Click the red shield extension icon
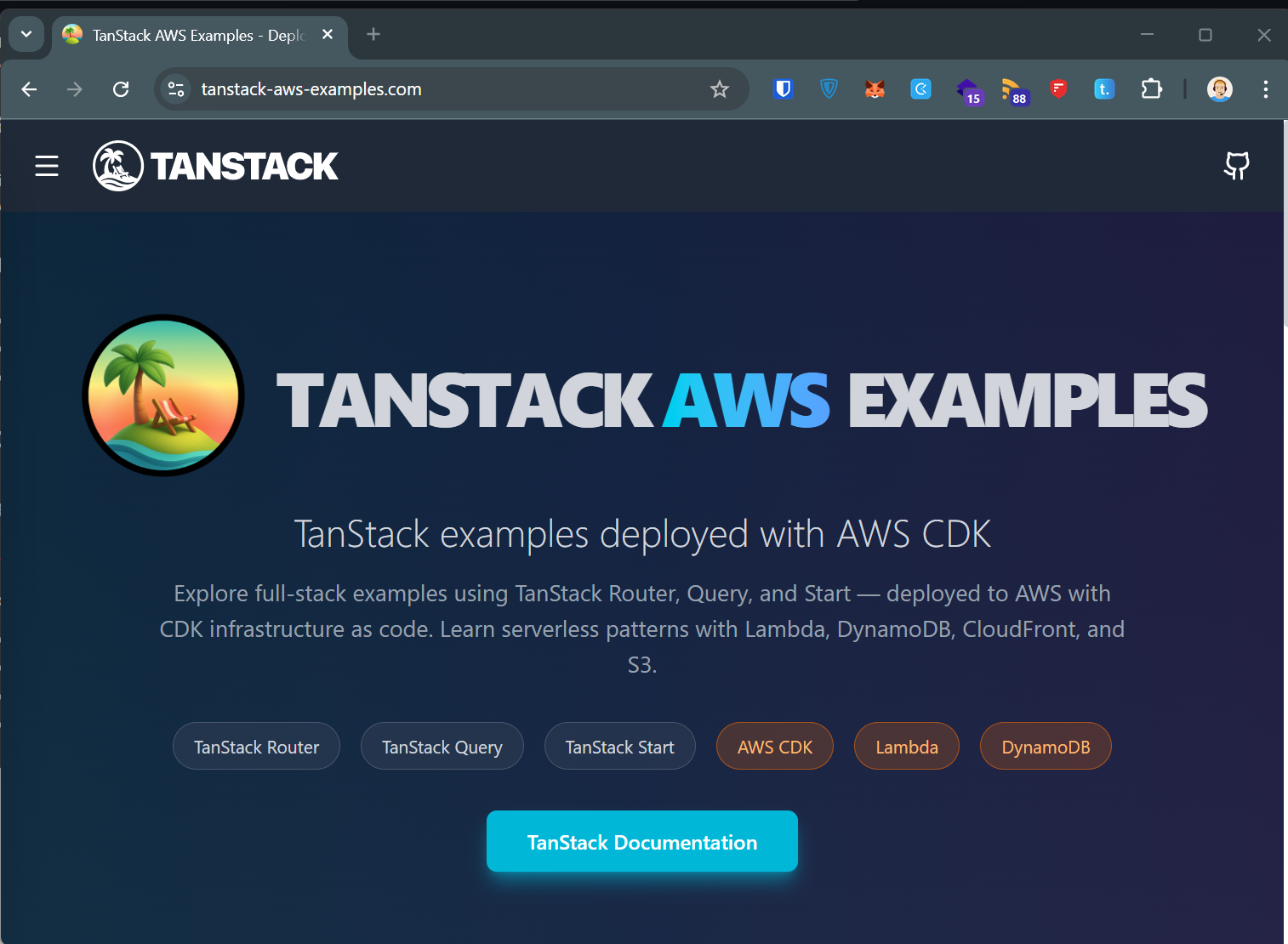The width and height of the screenshot is (1288, 944). coord(1058,88)
